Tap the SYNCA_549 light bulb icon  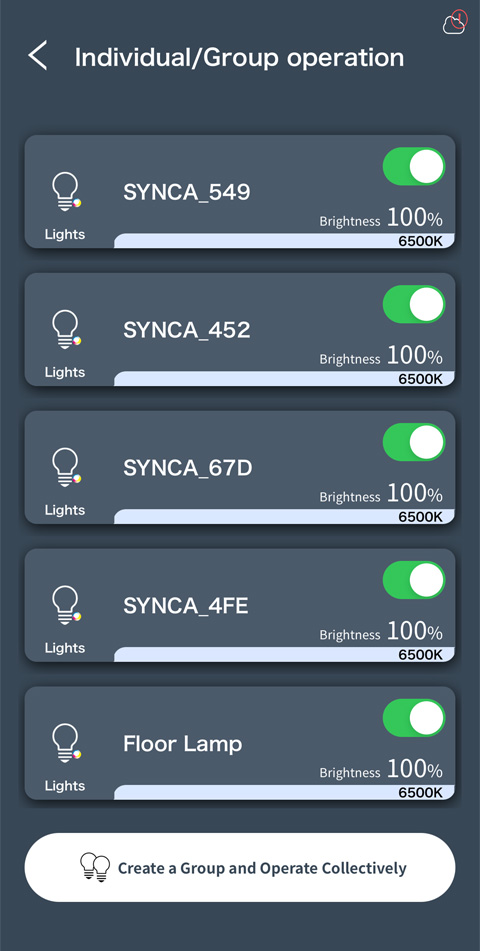66,192
